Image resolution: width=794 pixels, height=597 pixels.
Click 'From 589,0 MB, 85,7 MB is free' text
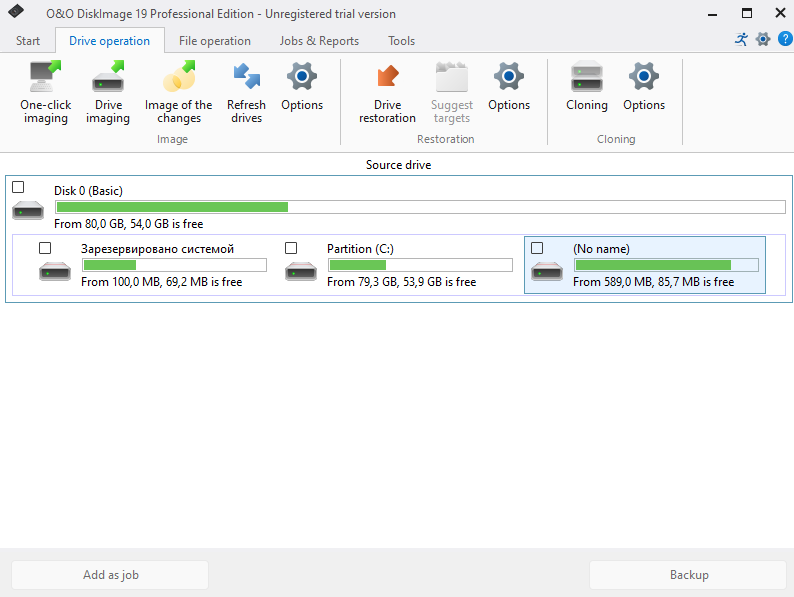click(654, 282)
